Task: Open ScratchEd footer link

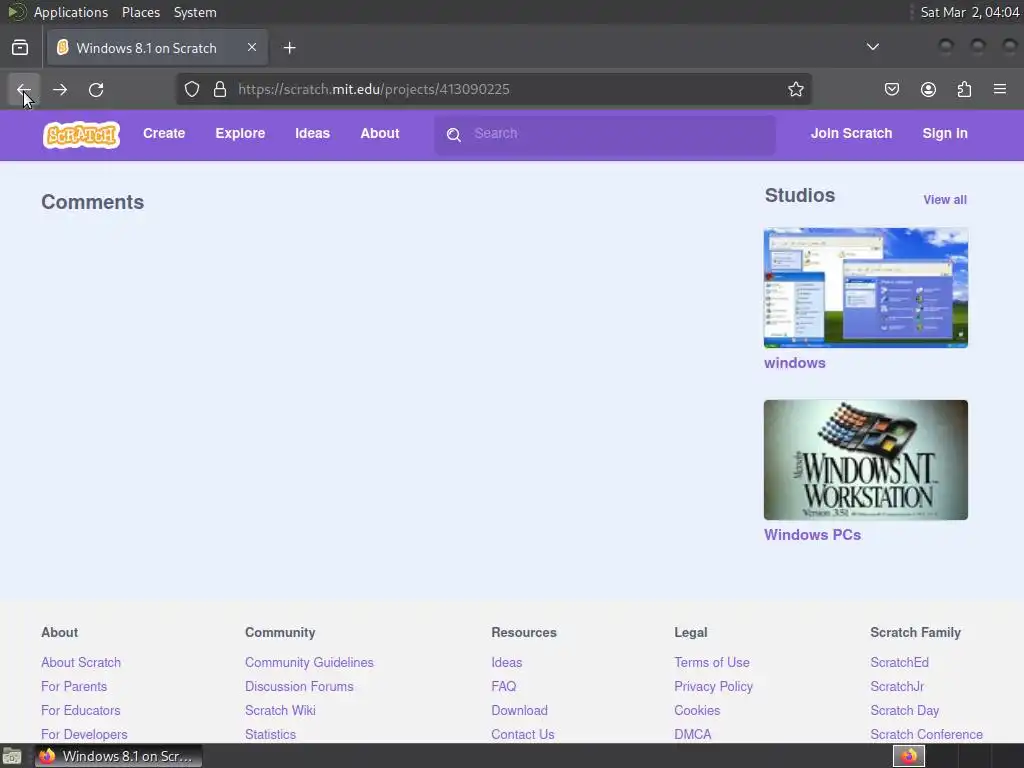Action: 899,662
